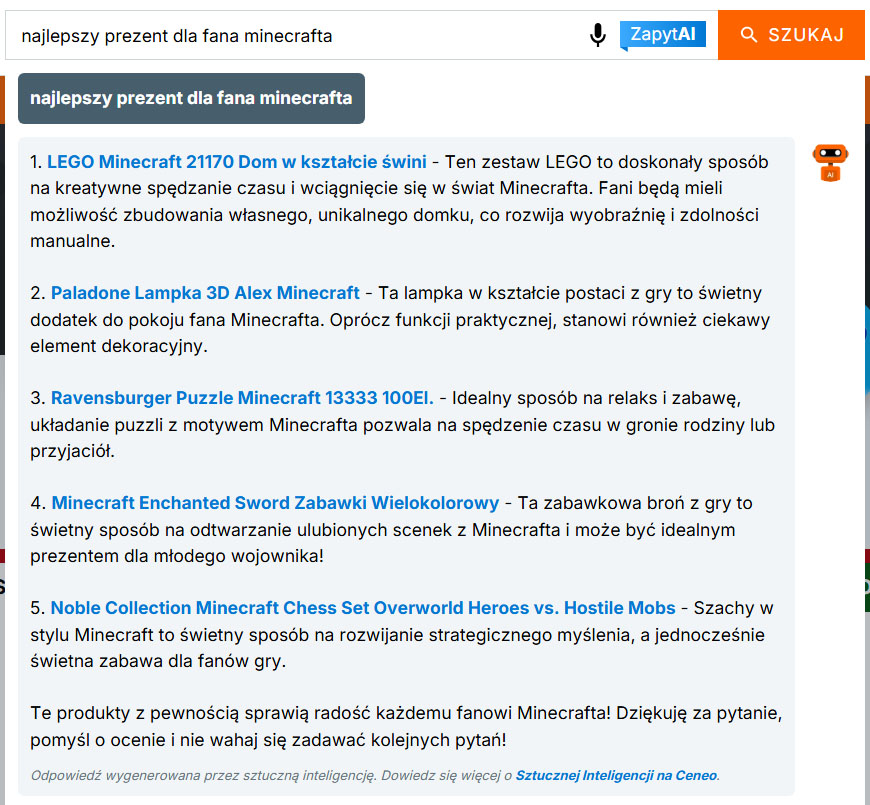The image size is (870, 805).
Task: Click into the search text field
Action: click(x=300, y=36)
